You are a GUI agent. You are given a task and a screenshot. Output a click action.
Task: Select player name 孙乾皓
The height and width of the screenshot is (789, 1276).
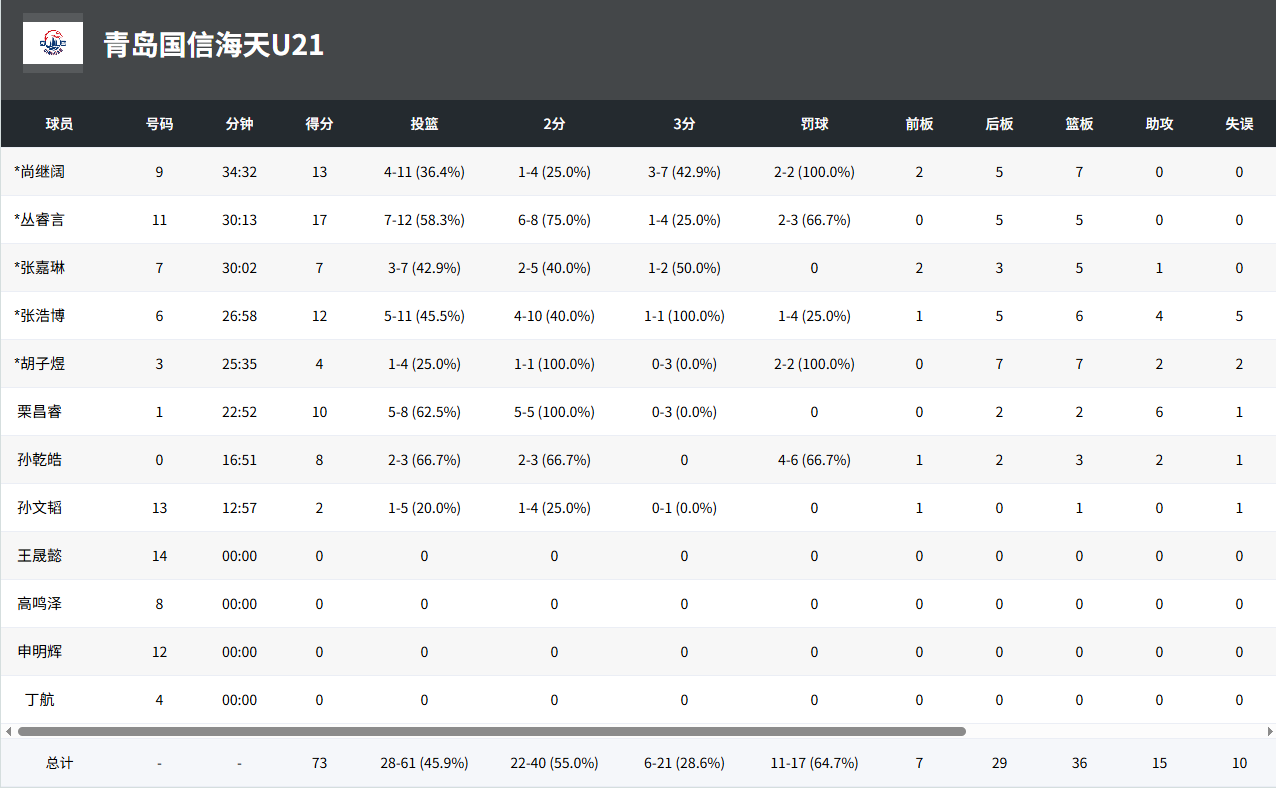pyautogui.click(x=39, y=460)
